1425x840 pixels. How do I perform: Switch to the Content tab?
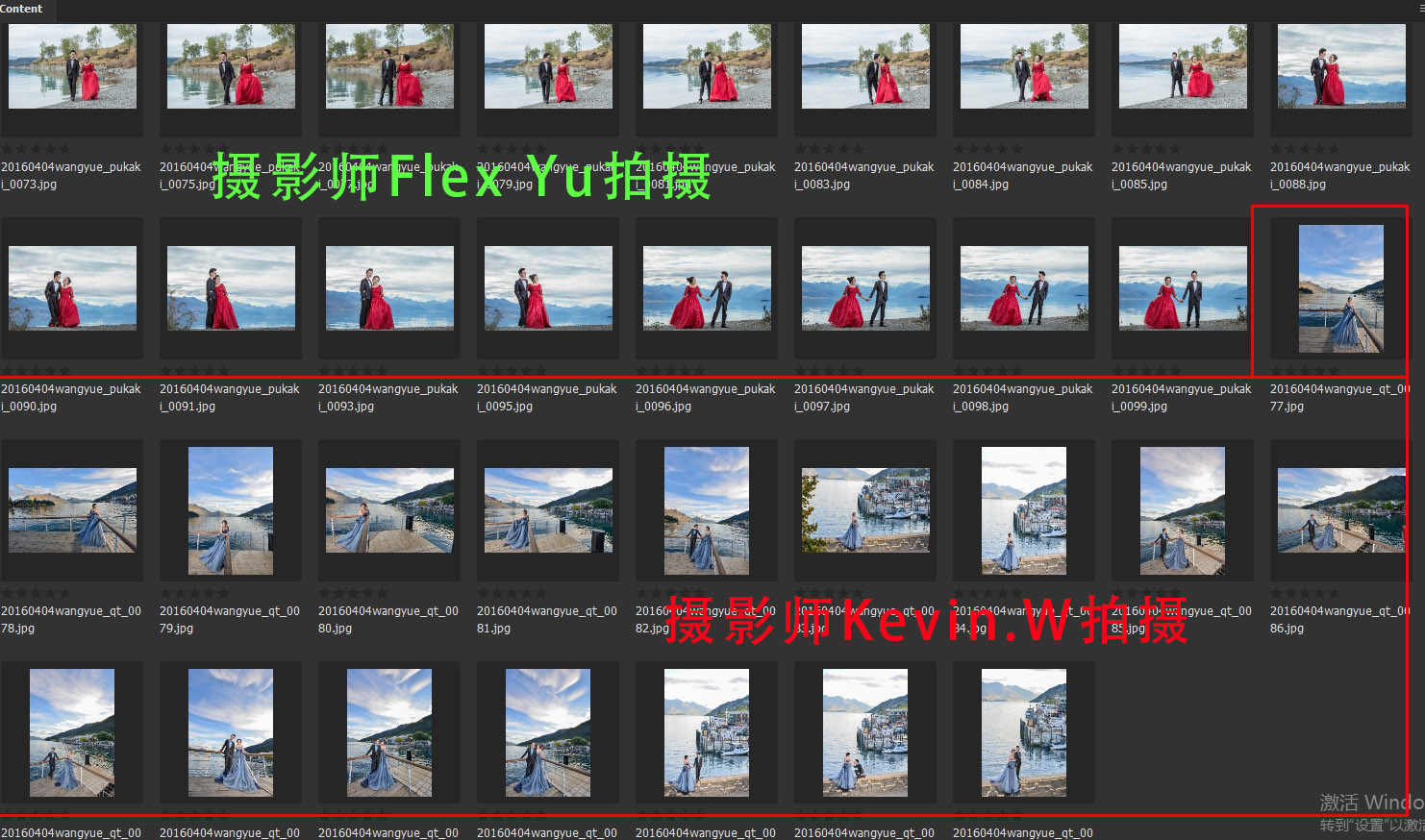coord(22,9)
